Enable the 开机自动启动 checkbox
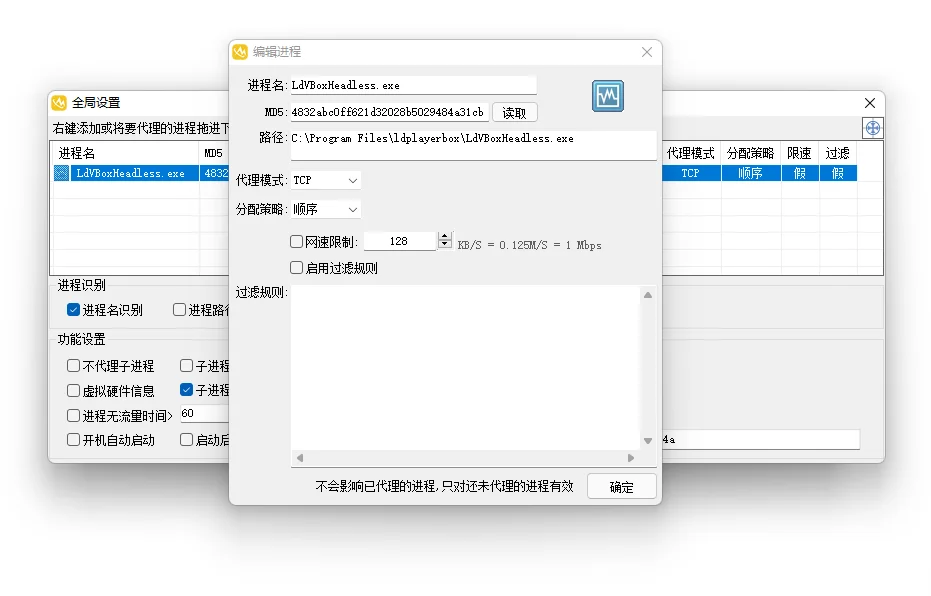 pos(73,439)
